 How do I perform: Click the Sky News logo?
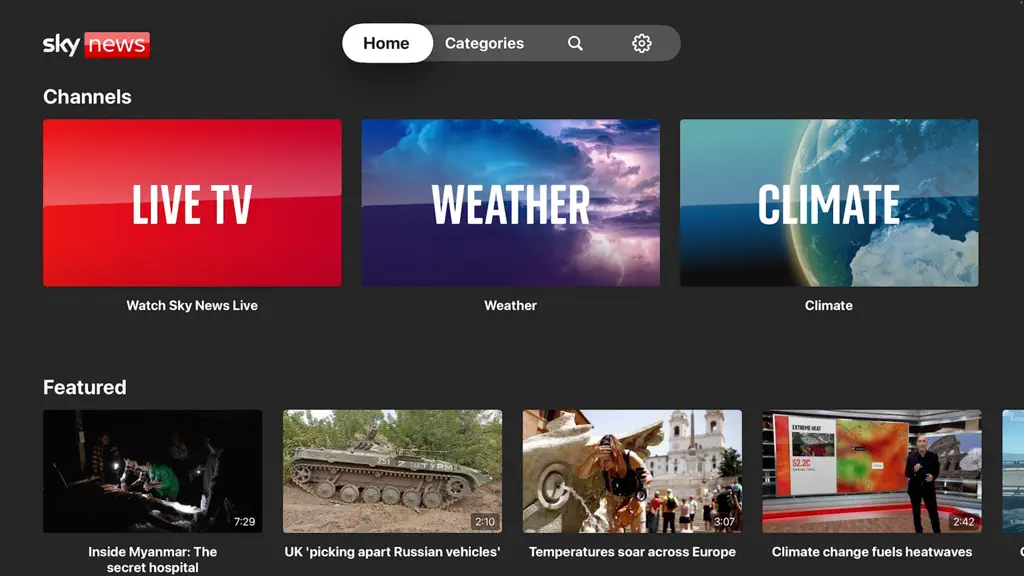click(x=96, y=44)
